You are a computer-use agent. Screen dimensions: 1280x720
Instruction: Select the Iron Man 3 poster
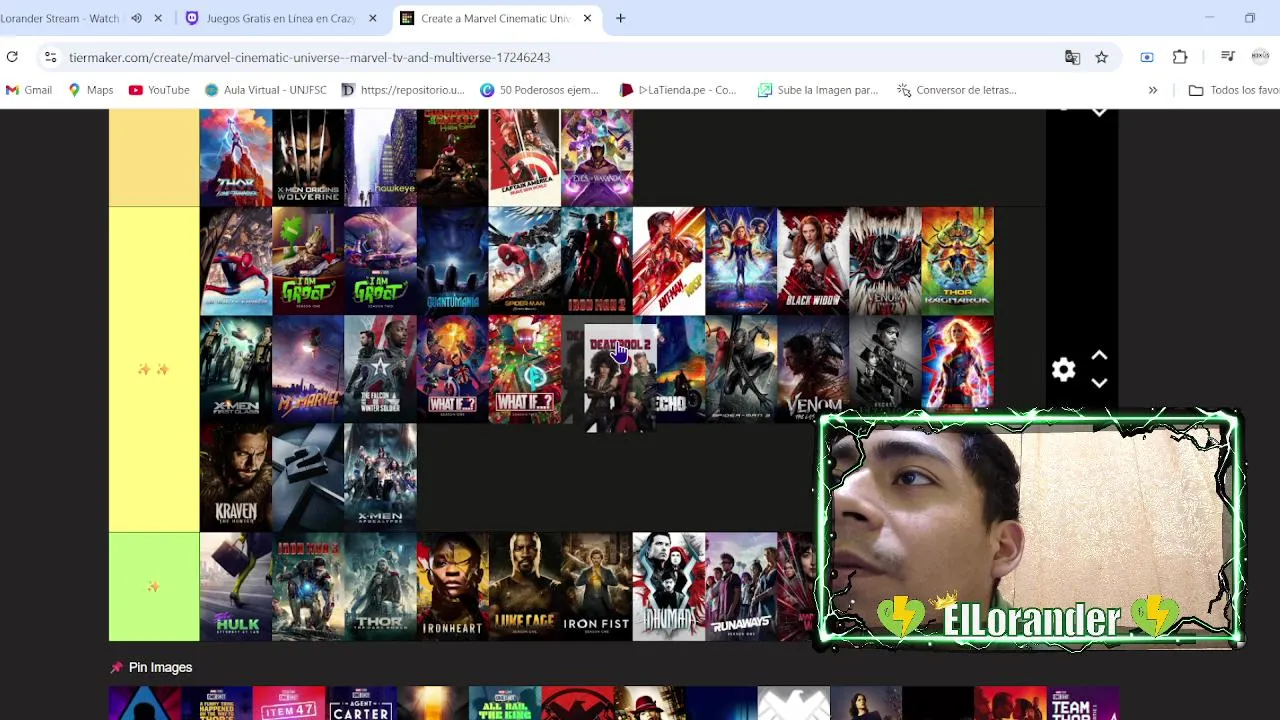pos(308,587)
